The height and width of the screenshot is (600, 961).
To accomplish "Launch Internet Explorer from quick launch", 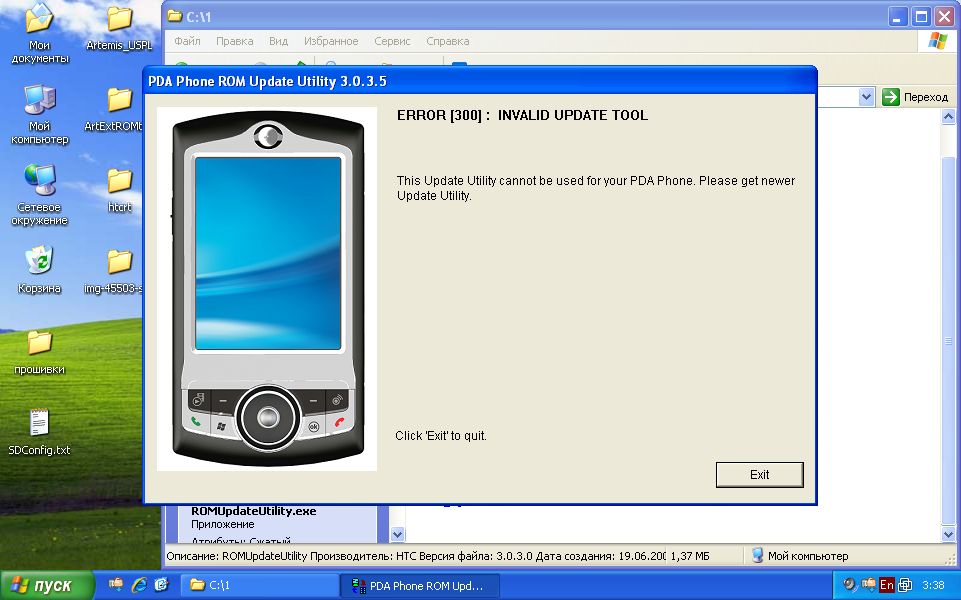I will coord(139,585).
